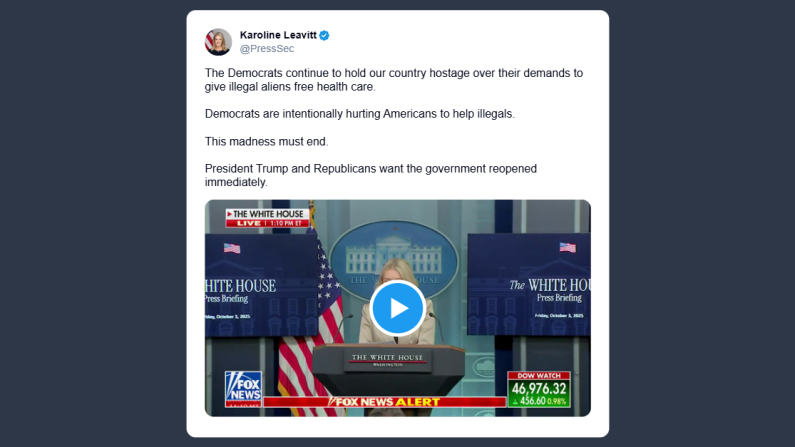Click the Fox News logo in video
Viewport: 795px width, 447px height.
(x=243, y=389)
